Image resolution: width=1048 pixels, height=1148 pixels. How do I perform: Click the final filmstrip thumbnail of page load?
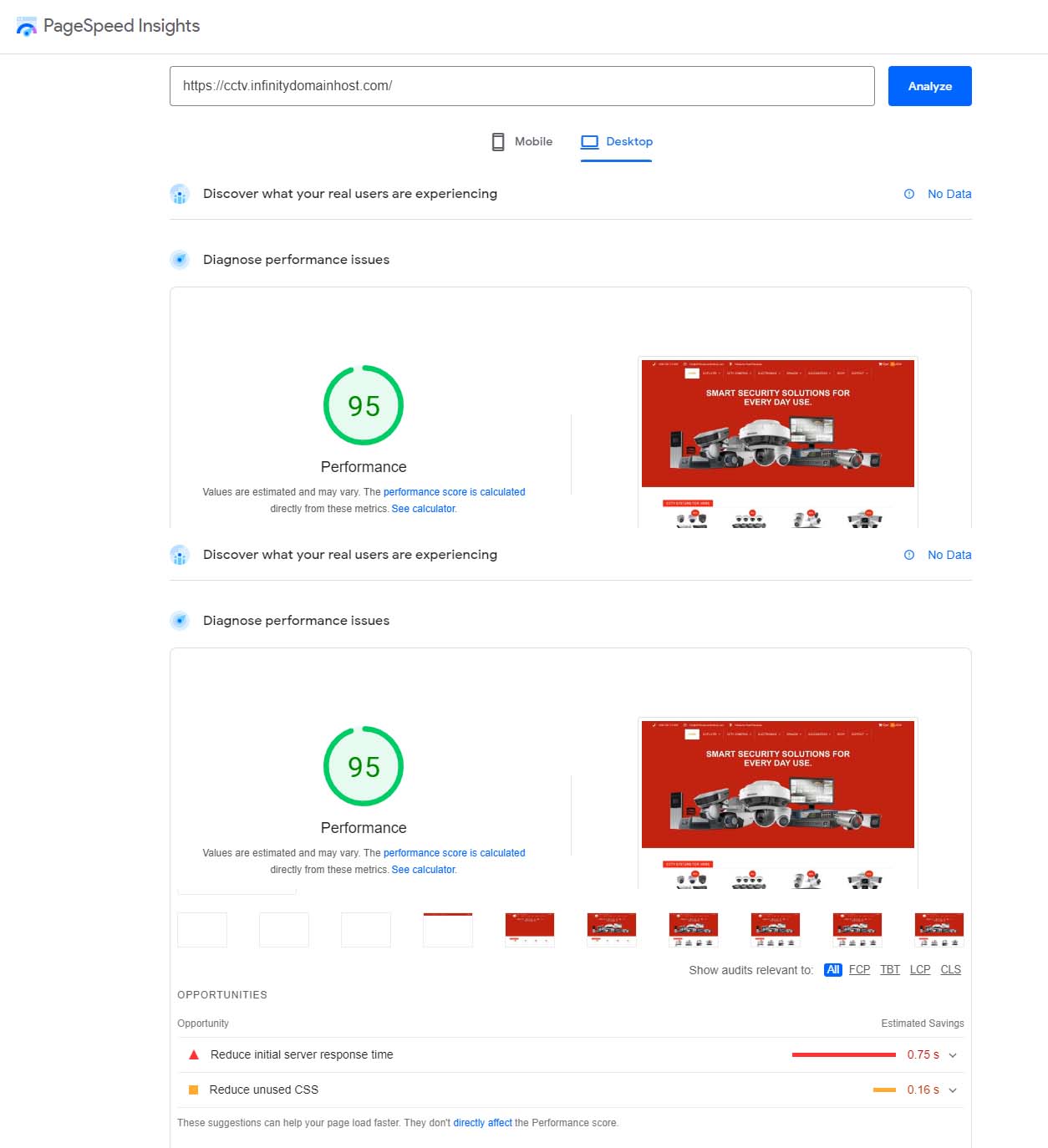click(939, 930)
